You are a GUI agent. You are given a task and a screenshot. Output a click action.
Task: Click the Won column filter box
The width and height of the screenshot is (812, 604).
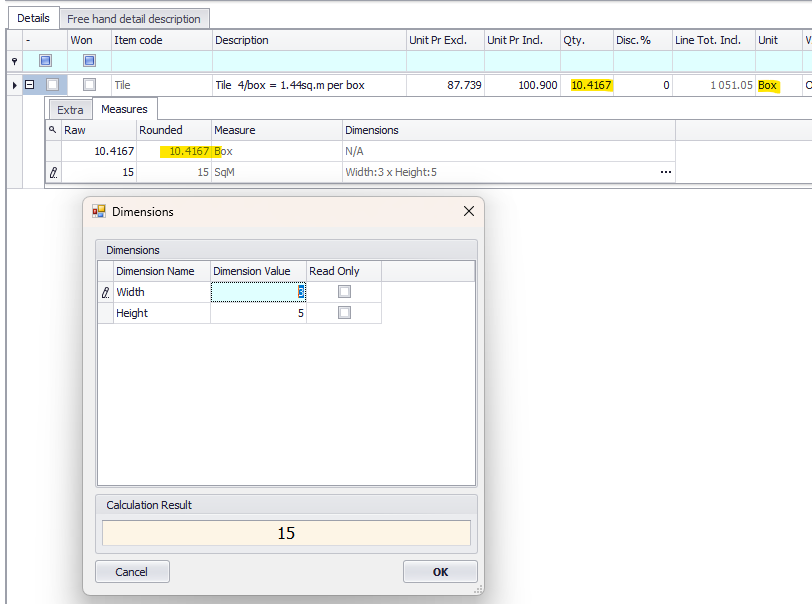[x=89, y=62]
